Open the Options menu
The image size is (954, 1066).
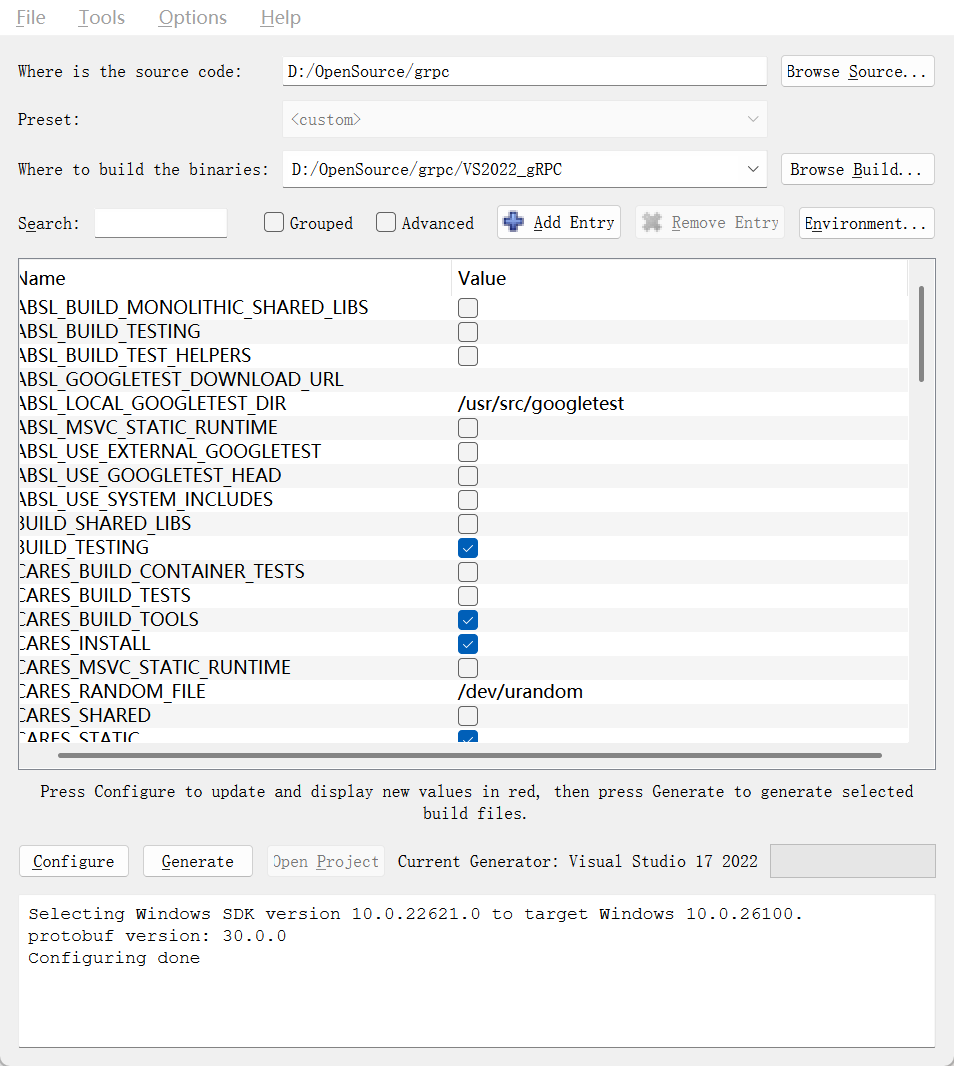point(192,18)
